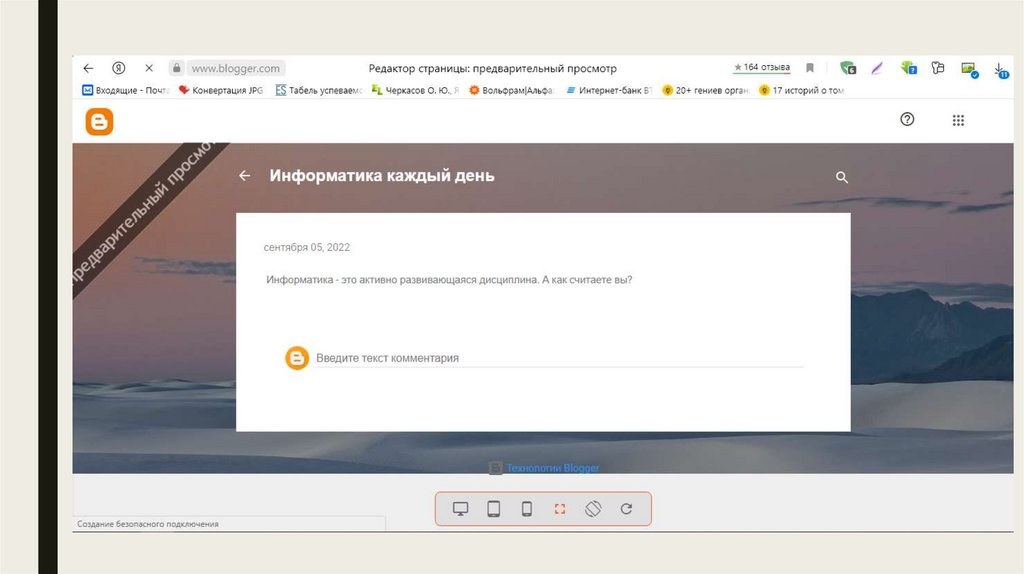Click the blog's back arrow beside the title

(x=244, y=176)
